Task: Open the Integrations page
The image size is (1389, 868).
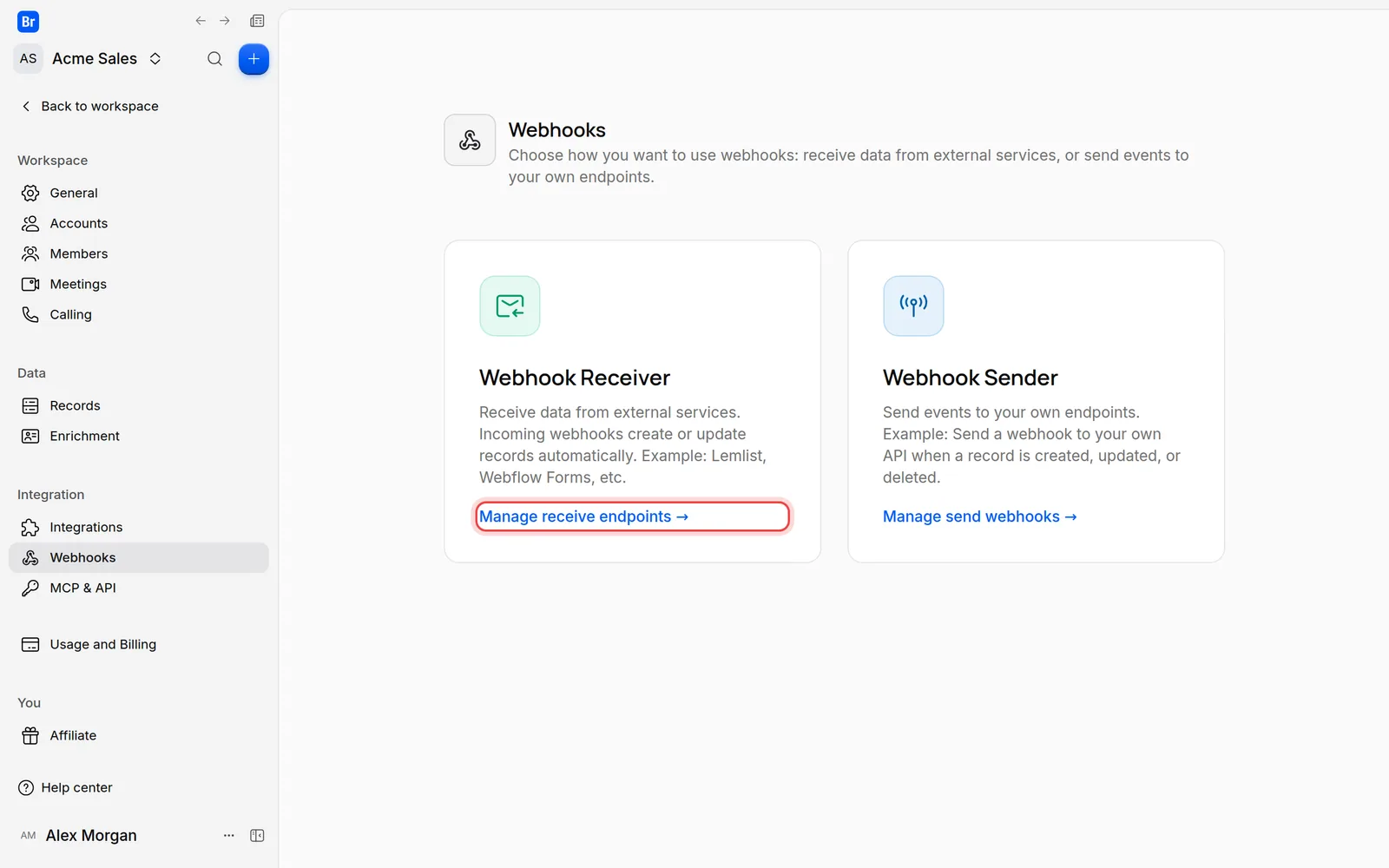Action: pos(139,527)
